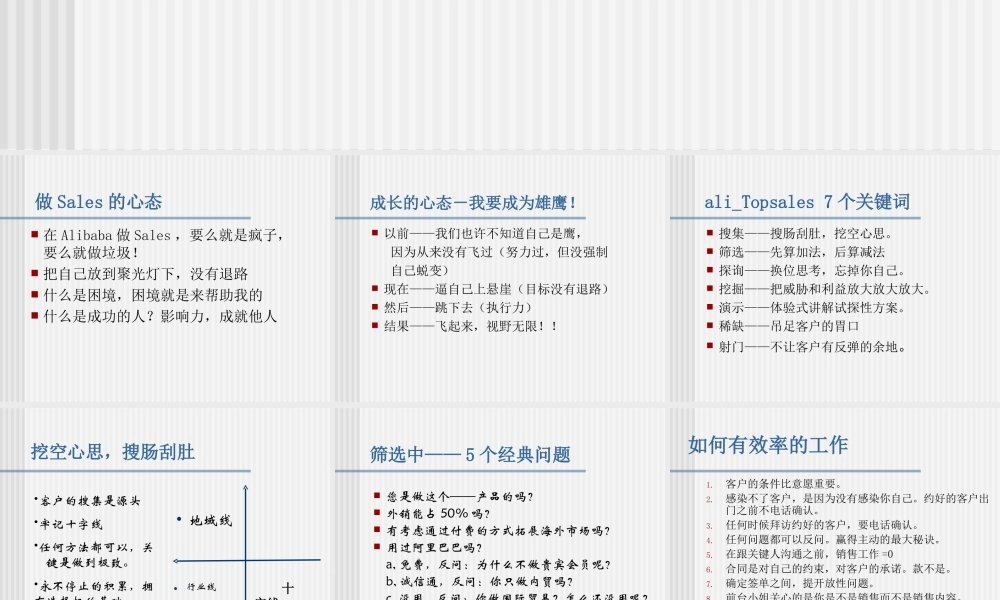Select '现在——逼自己上悬崖（目标没有退路）'
This screenshot has height=600, width=1000.
coord(497,289)
